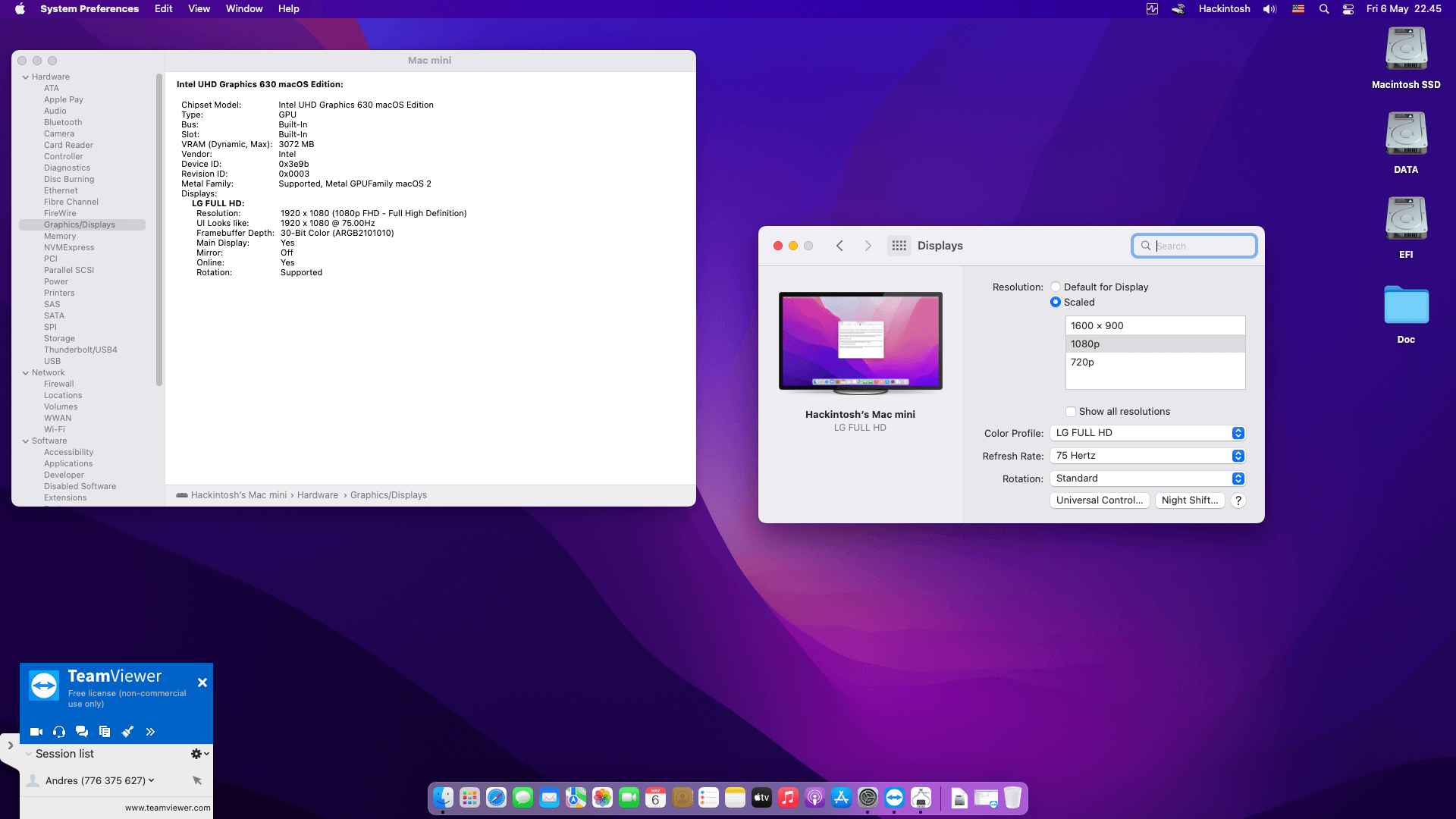Open the Edit menu
1456x819 pixels.
click(163, 9)
